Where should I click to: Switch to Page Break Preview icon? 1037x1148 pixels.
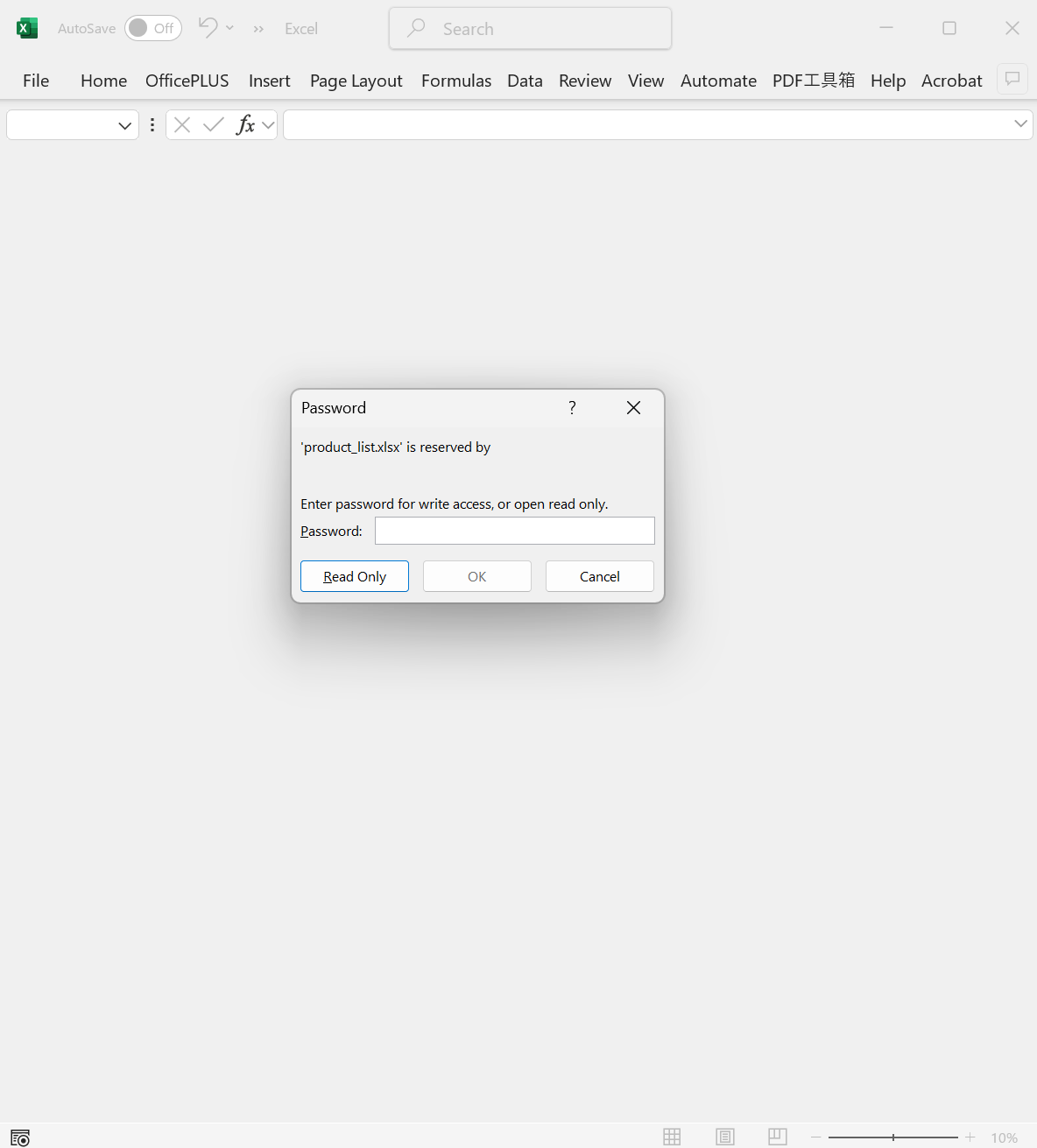coord(777,1137)
